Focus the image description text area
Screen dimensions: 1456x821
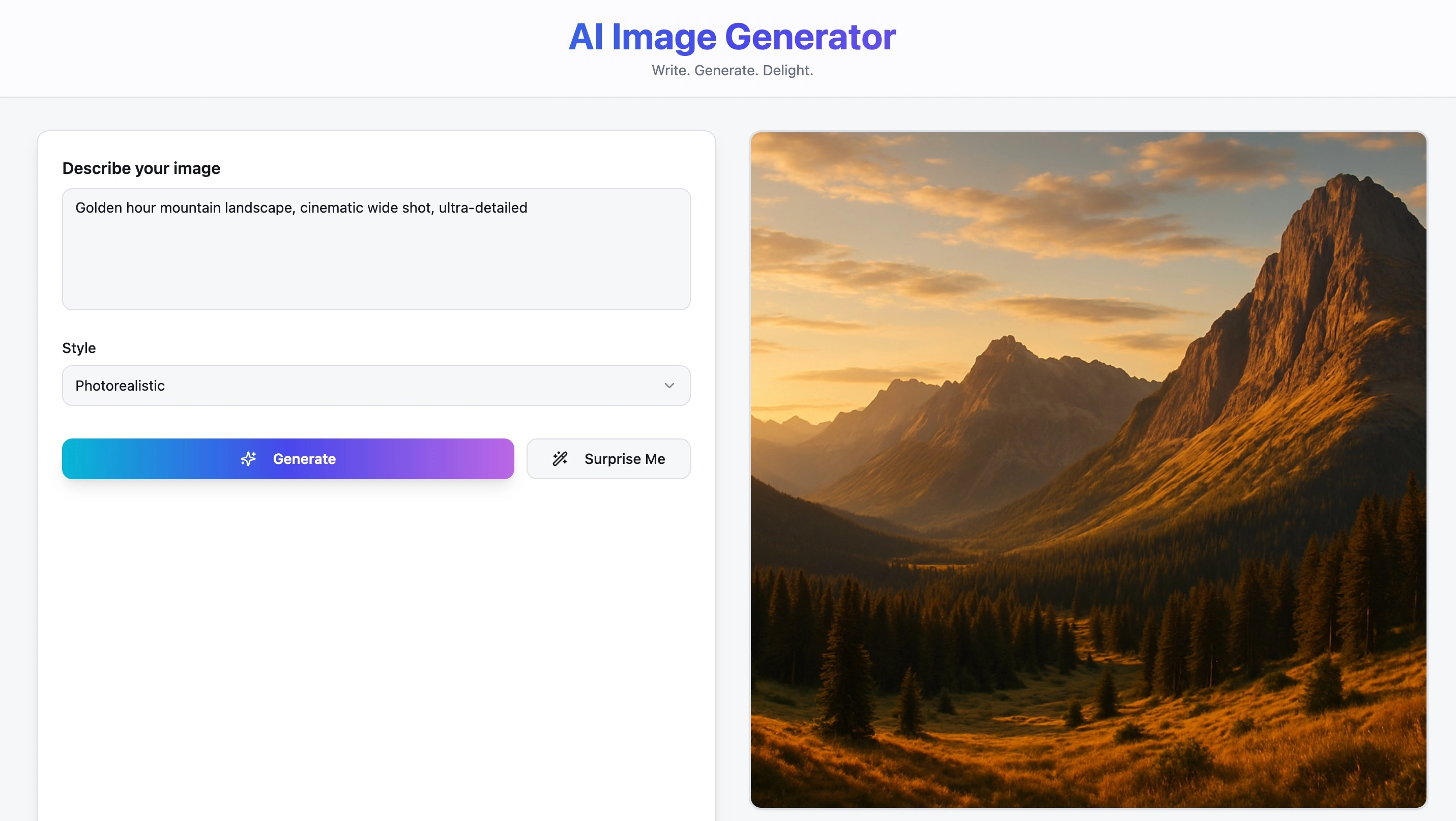[376, 249]
